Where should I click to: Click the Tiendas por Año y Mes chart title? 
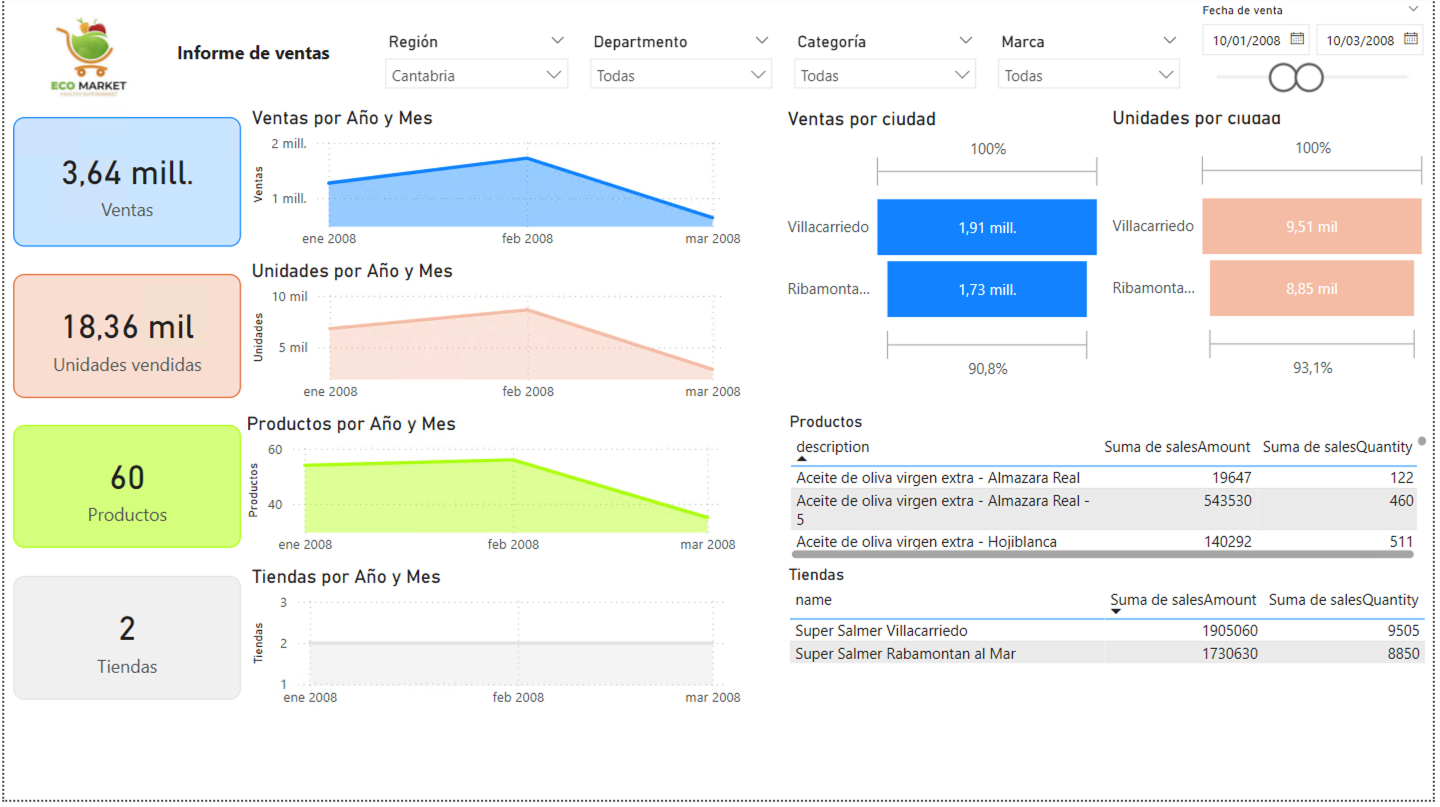346,577
